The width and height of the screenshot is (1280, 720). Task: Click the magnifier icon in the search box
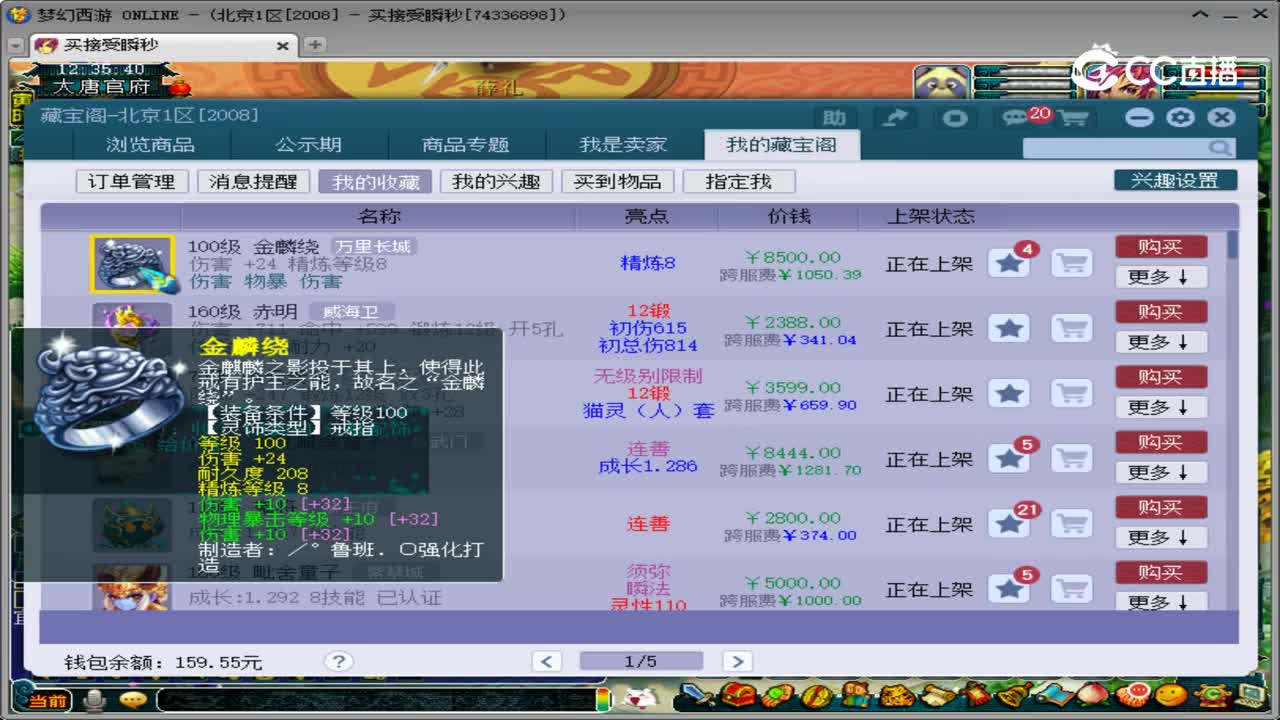click(x=1219, y=148)
